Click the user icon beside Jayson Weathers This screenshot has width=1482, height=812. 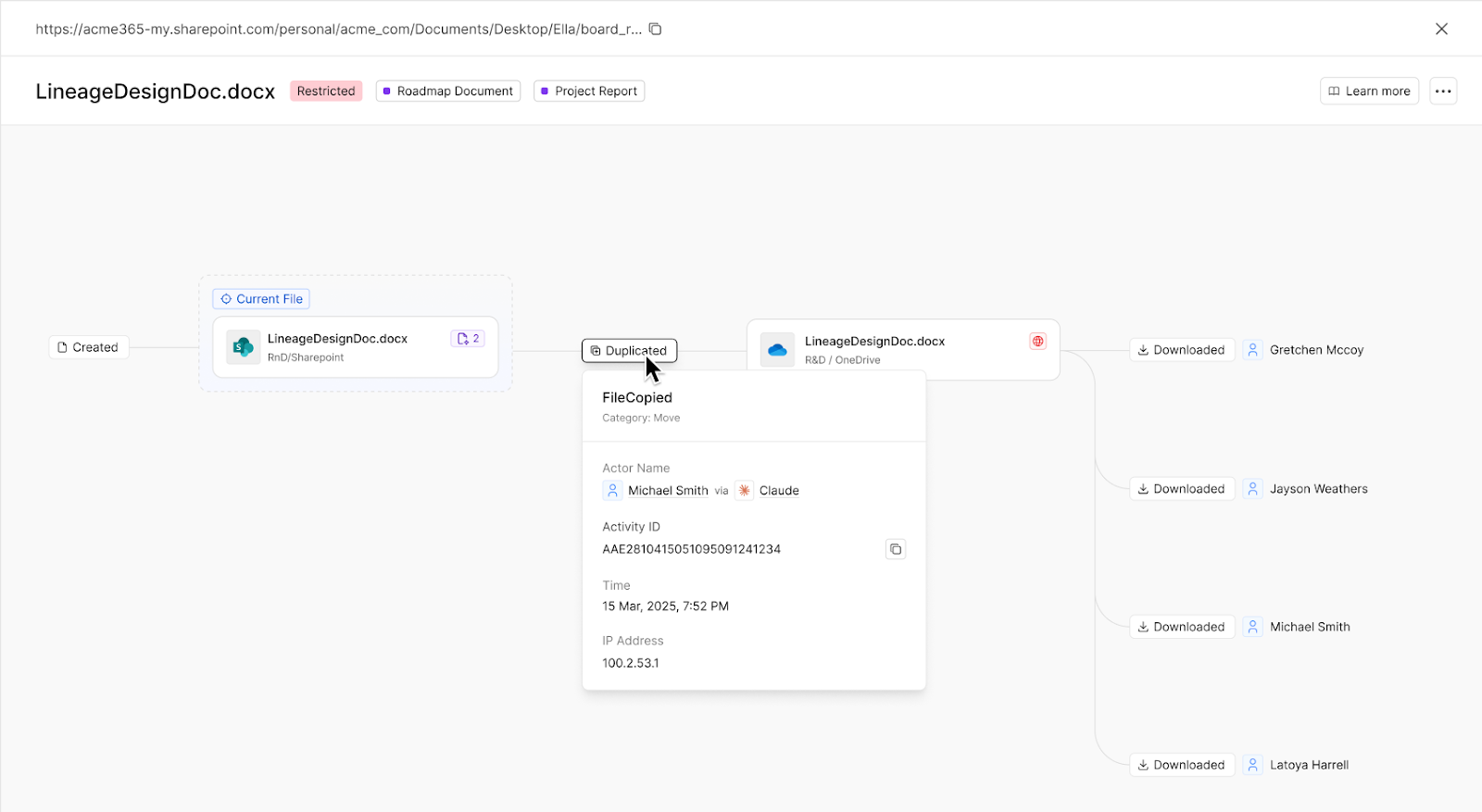1252,489
